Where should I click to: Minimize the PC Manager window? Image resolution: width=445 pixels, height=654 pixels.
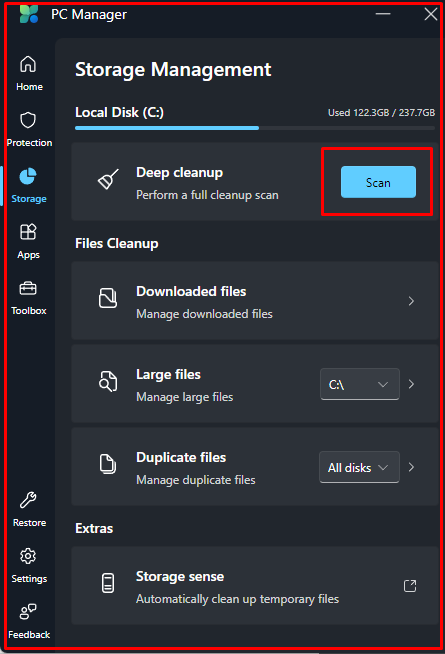tap(383, 14)
